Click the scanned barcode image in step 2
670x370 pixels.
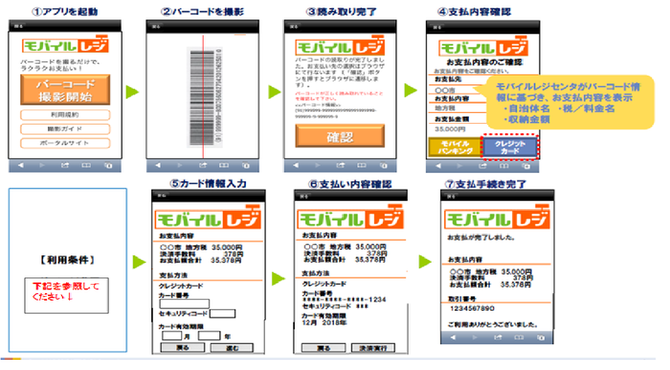[x=205, y=97]
